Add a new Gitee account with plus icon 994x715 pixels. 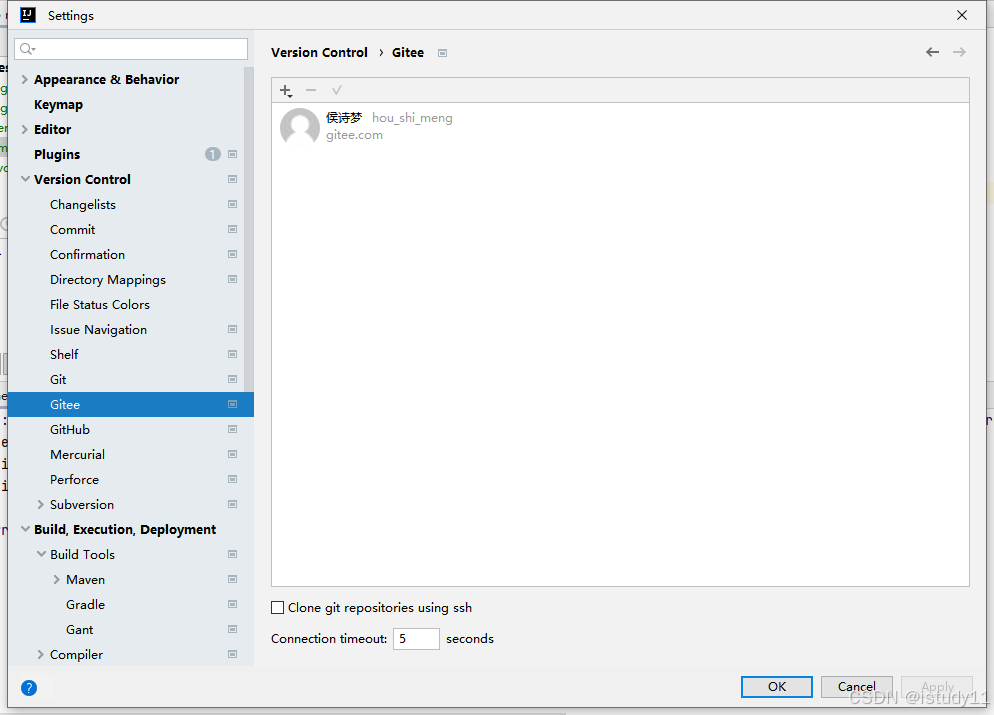(x=286, y=91)
